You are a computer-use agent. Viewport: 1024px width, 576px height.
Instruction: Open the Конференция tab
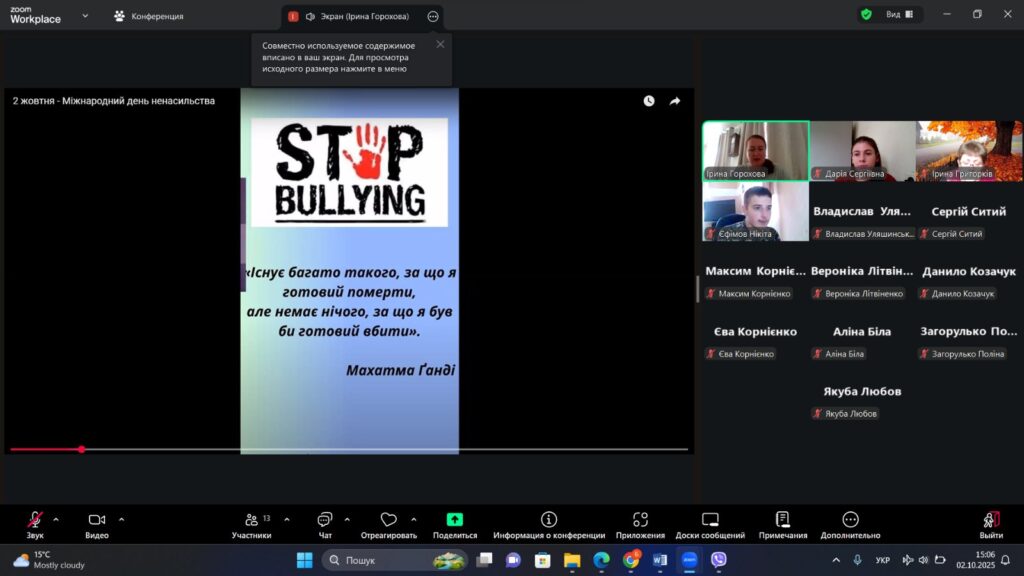point(148,16)
